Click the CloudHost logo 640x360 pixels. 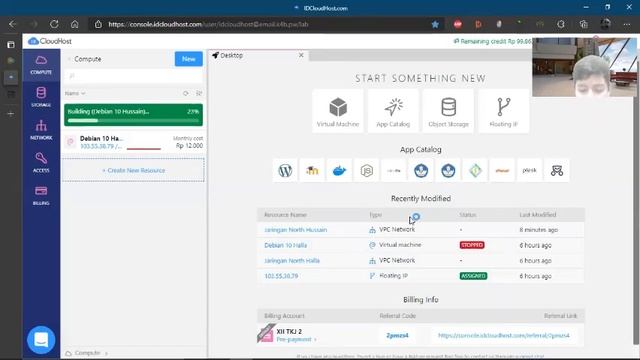tap(50, 41)
